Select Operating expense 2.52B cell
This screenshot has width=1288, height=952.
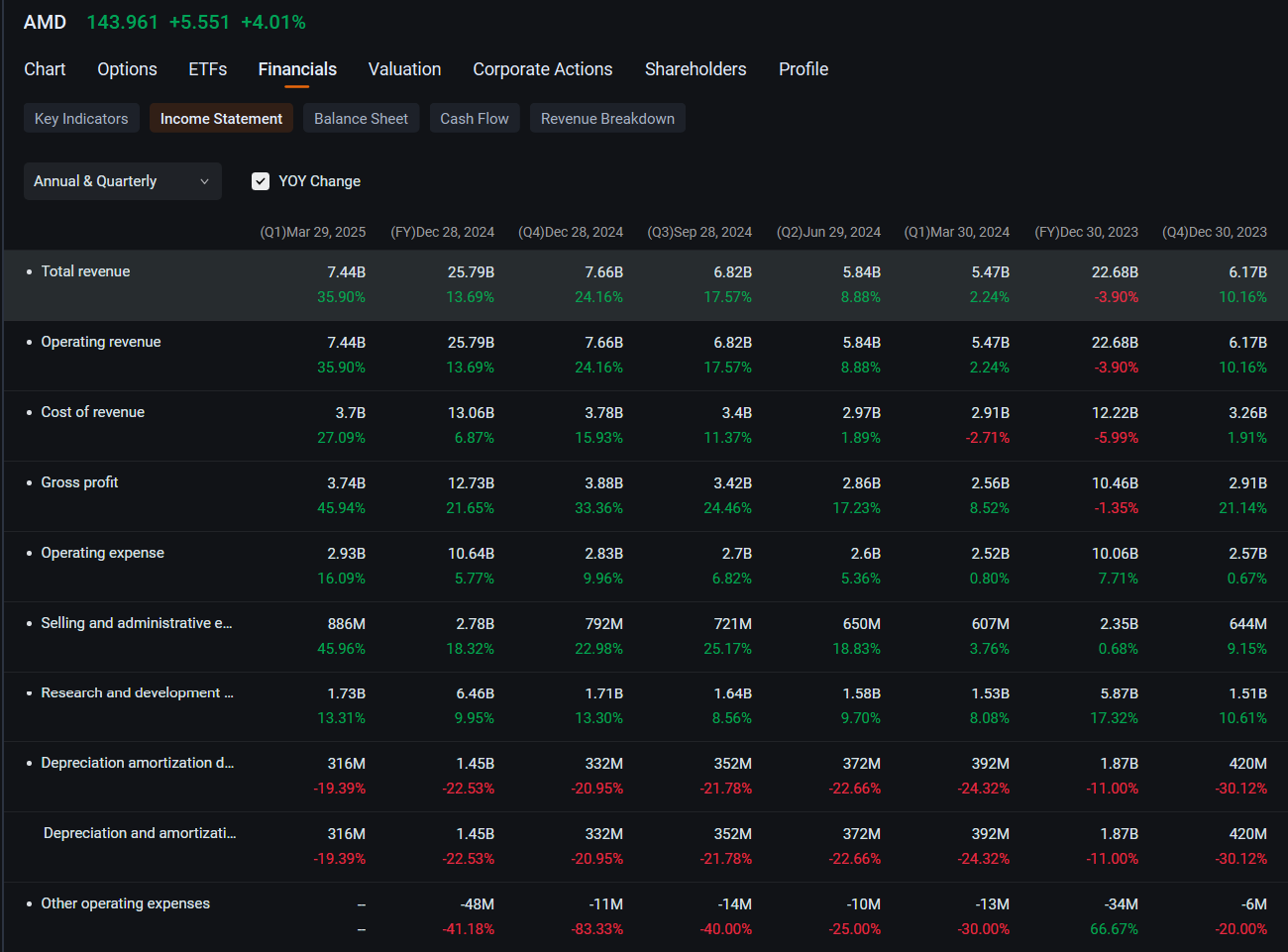coord(990,554)
